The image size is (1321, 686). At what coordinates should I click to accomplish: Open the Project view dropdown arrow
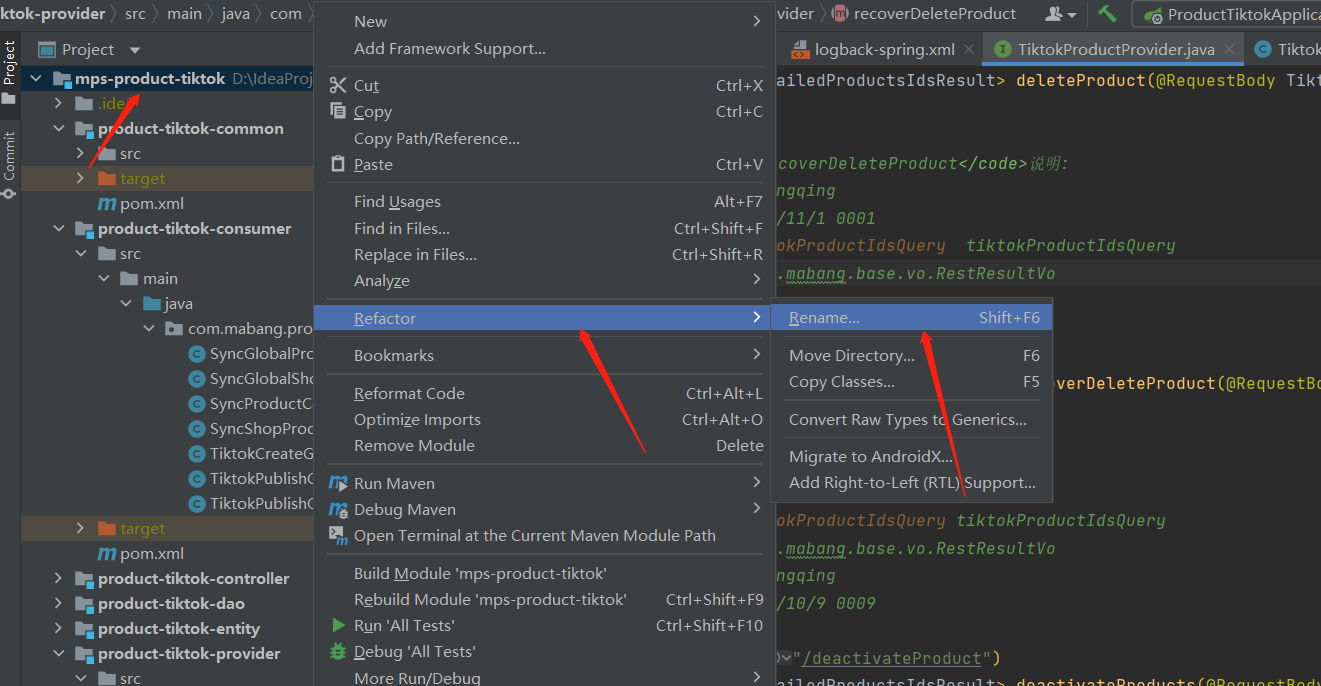(135, 50)
